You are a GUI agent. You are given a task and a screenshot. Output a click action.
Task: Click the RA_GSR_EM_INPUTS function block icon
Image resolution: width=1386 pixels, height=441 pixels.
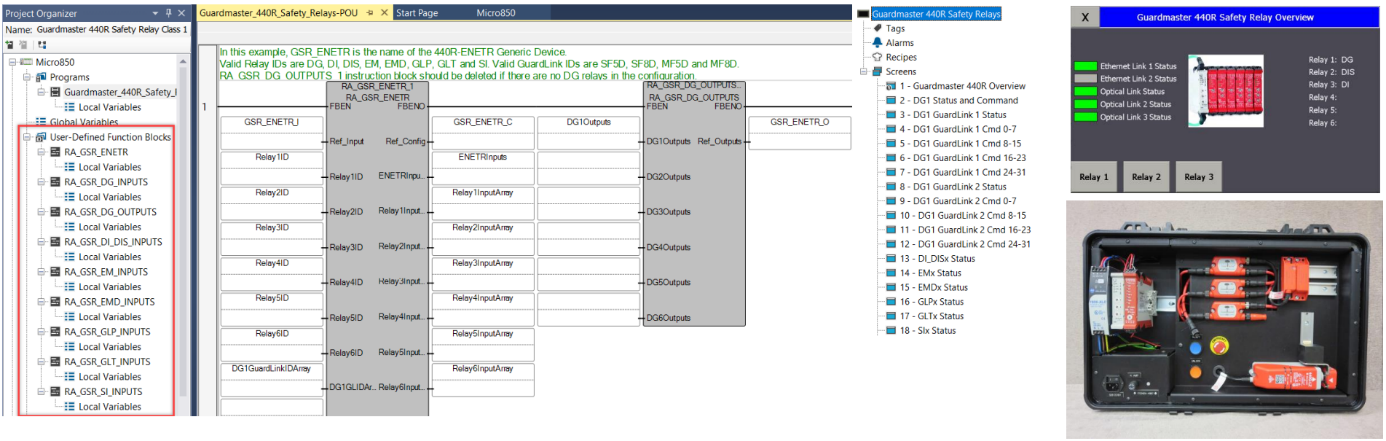(55, 272)
